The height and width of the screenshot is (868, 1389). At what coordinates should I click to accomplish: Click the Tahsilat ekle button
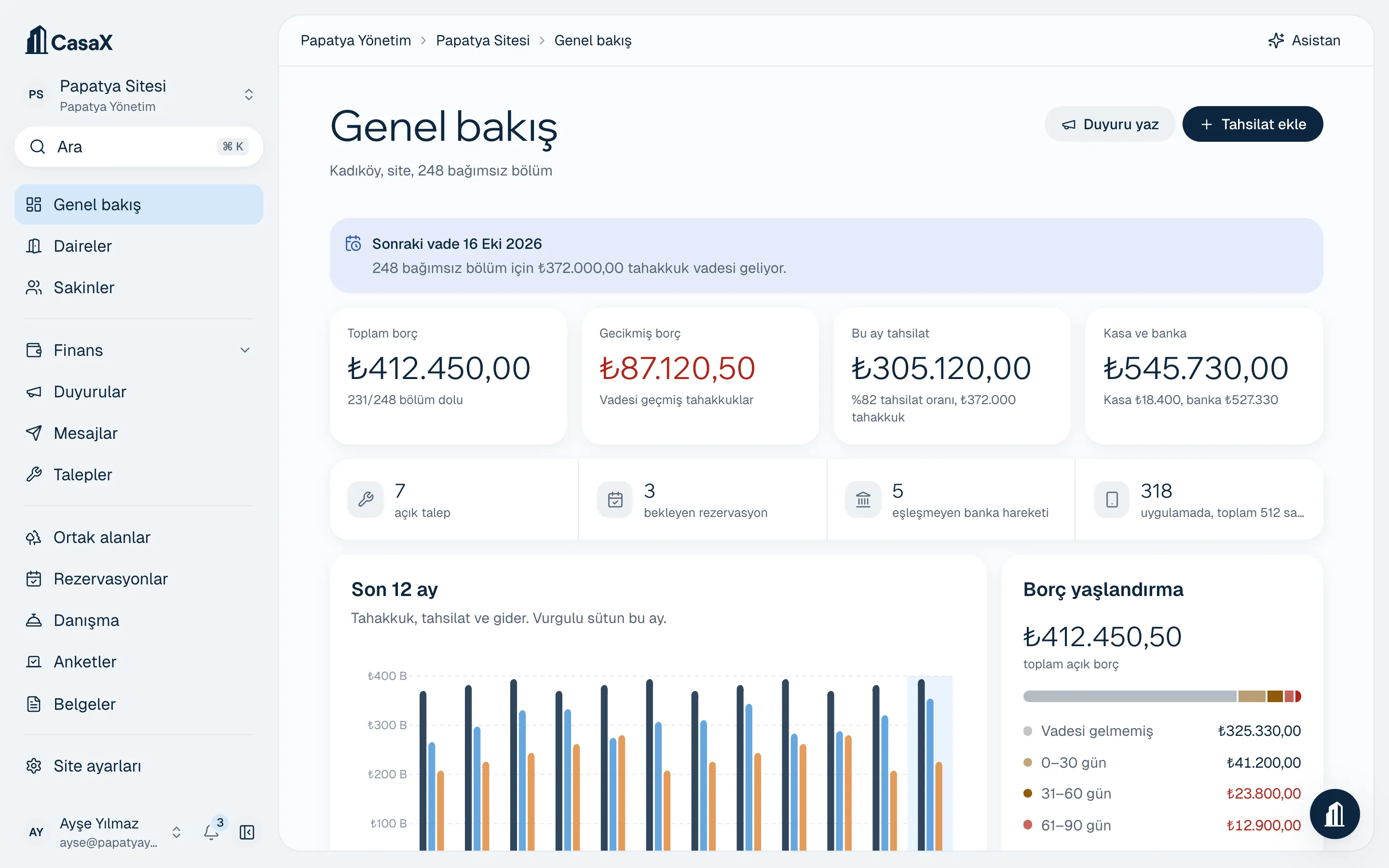1253,124
